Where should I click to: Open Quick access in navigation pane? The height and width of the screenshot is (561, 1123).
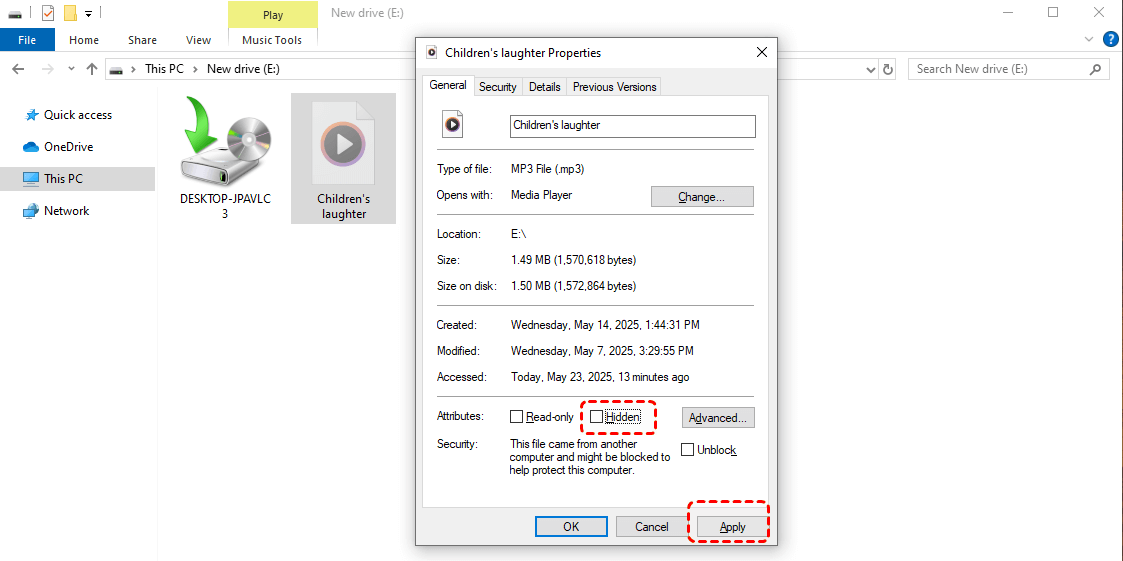(77, 115)
